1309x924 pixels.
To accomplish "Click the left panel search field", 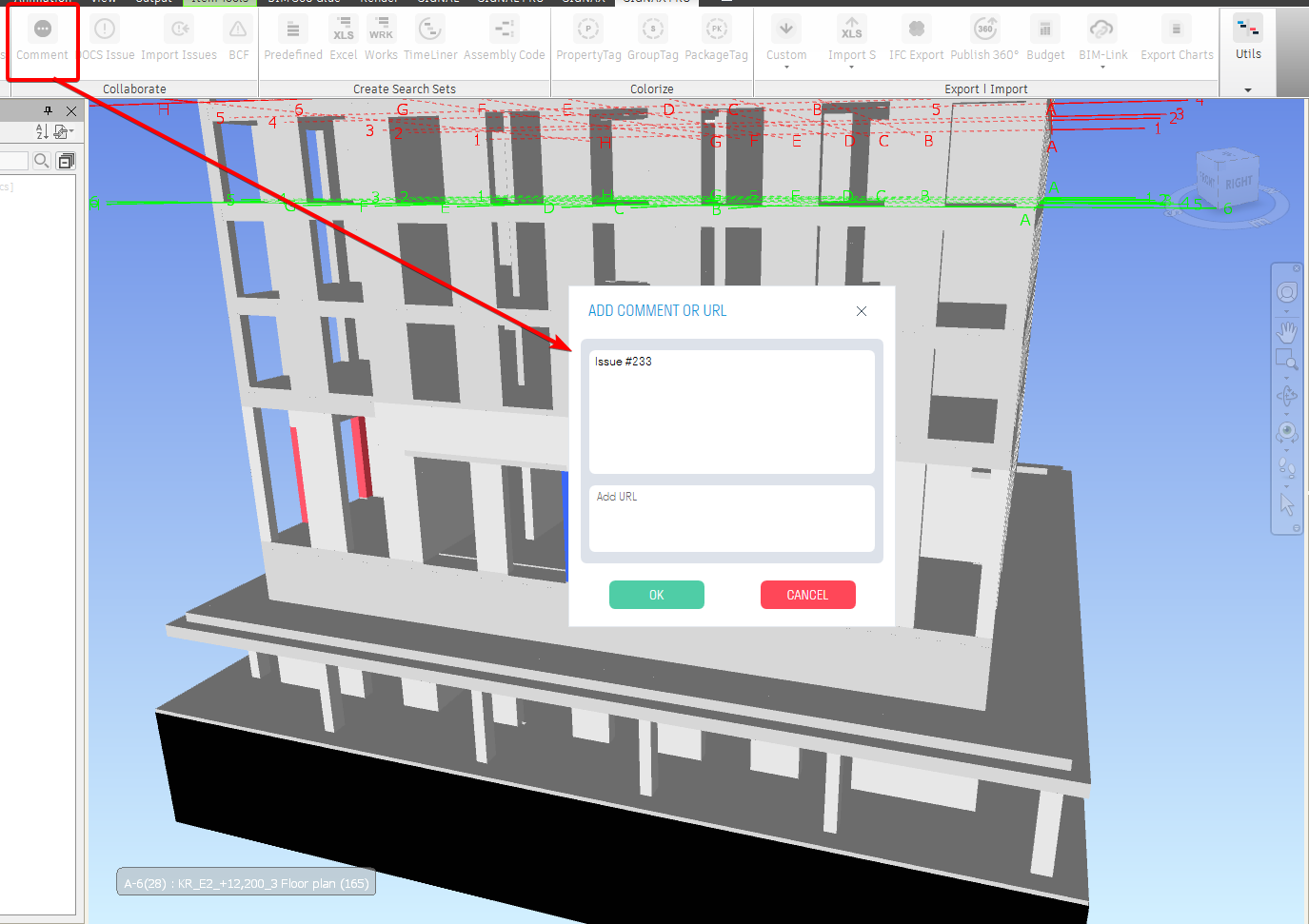I will click(x=13, y=161).
